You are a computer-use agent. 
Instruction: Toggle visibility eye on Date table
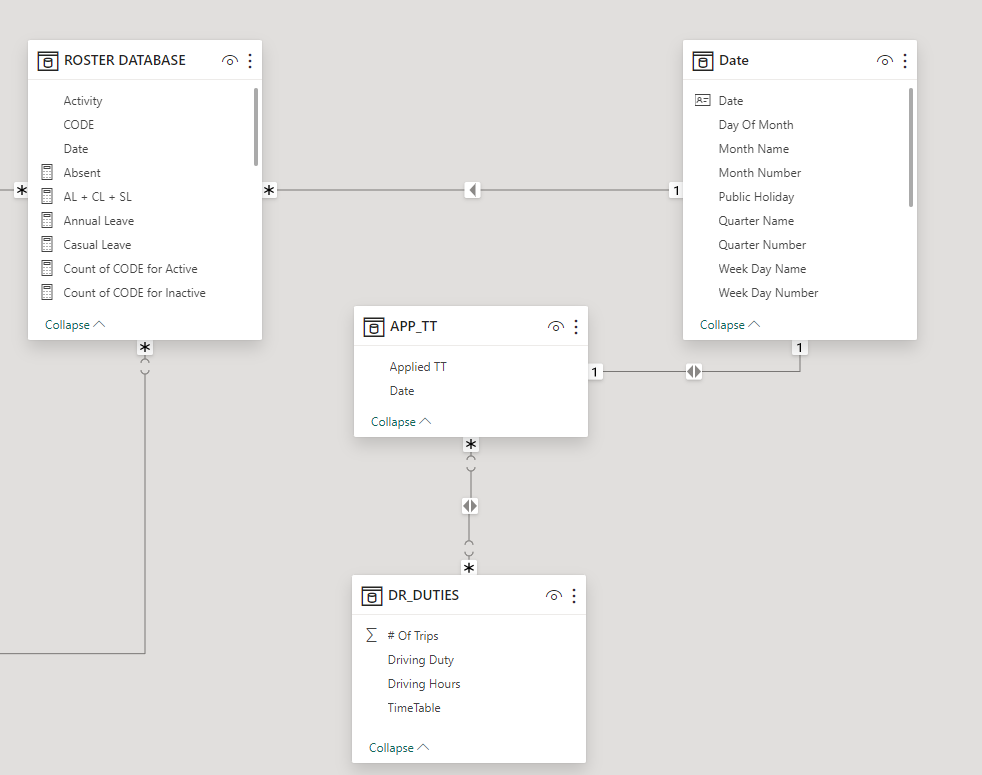(x=885, y=61)
